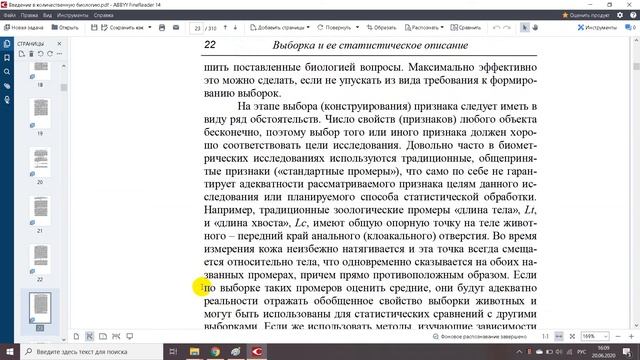This screenshot has width=640, height=360.
Task: Toggle one-page view mode icon
Action: pos(76,336)
